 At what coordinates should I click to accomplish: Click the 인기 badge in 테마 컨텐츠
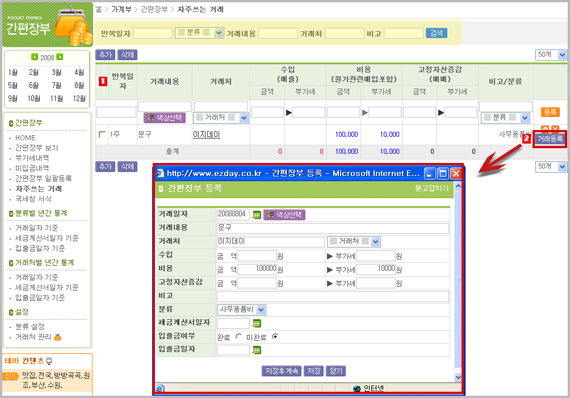coord(11,376)
